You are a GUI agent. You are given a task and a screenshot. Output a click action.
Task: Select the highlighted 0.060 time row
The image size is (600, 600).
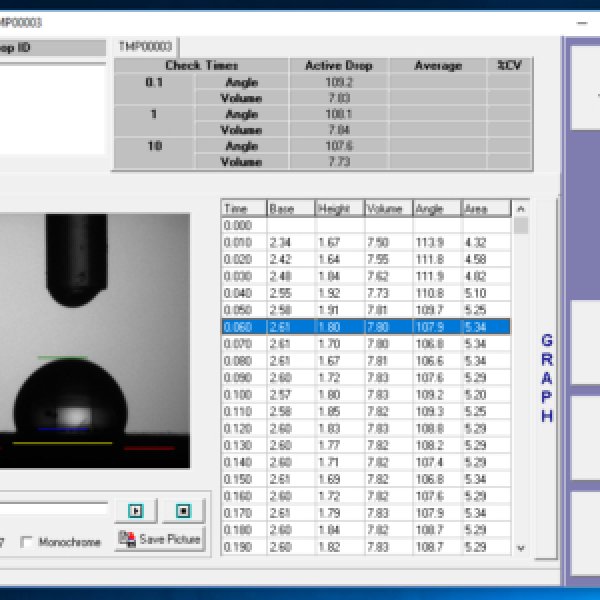366,327
